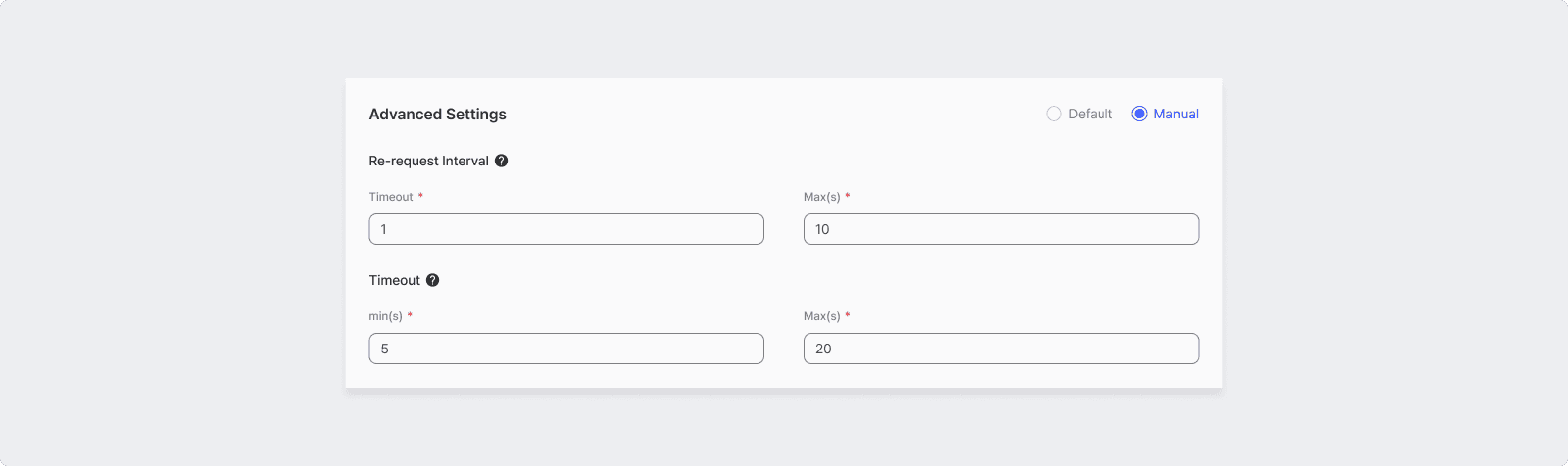Click the small Timeout field label

click(x=391, y=197)
